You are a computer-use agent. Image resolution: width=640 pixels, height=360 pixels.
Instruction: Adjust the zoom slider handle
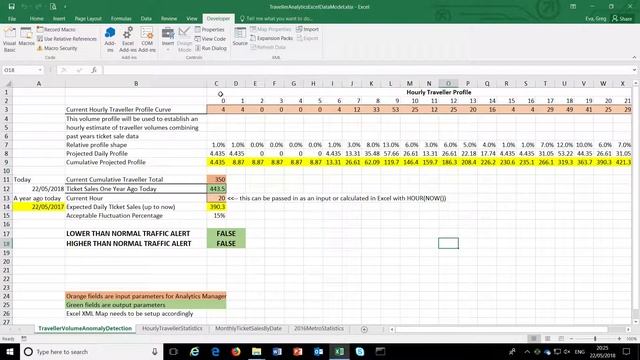tap(595, 338)
